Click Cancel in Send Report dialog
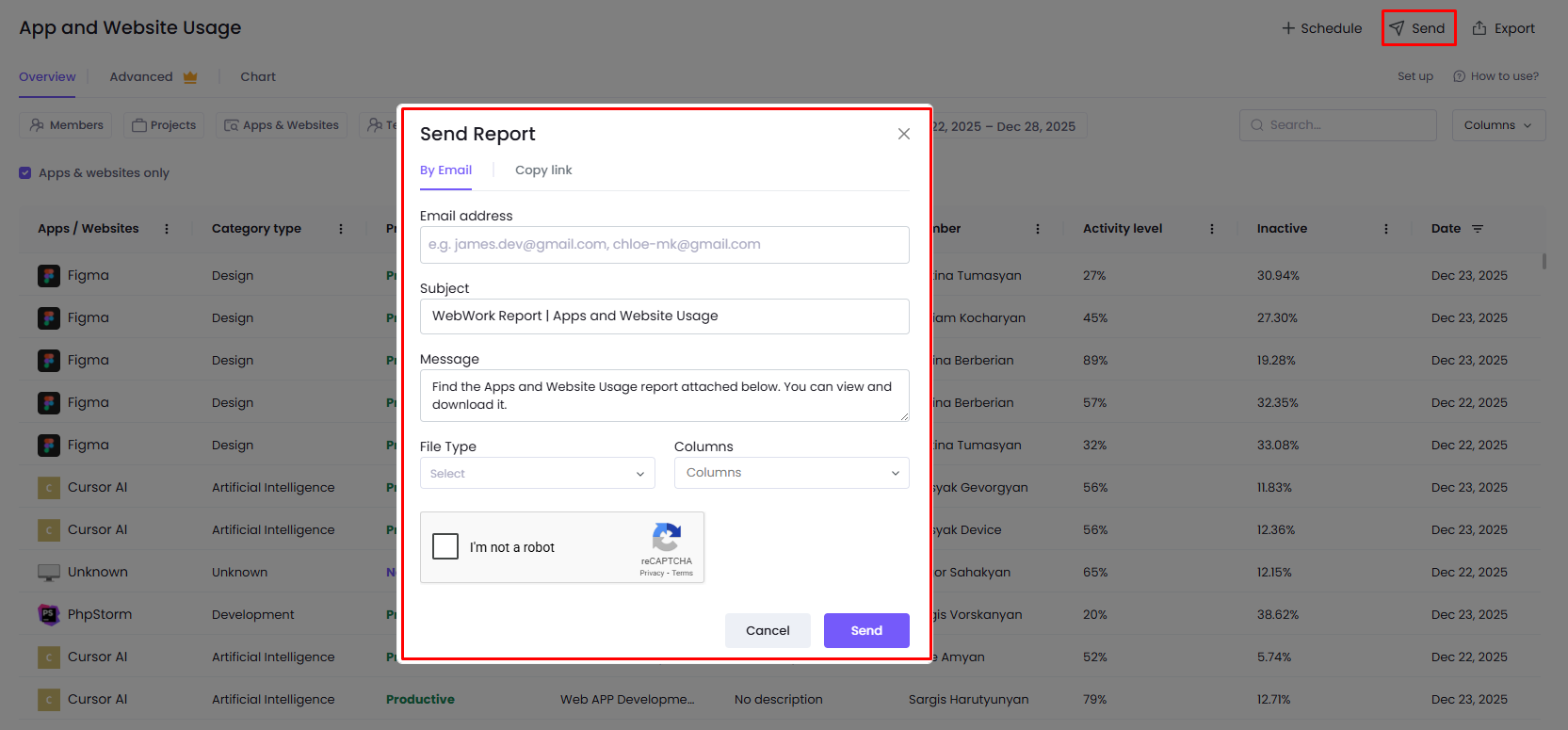The image size is (1568, 730). 767,630
